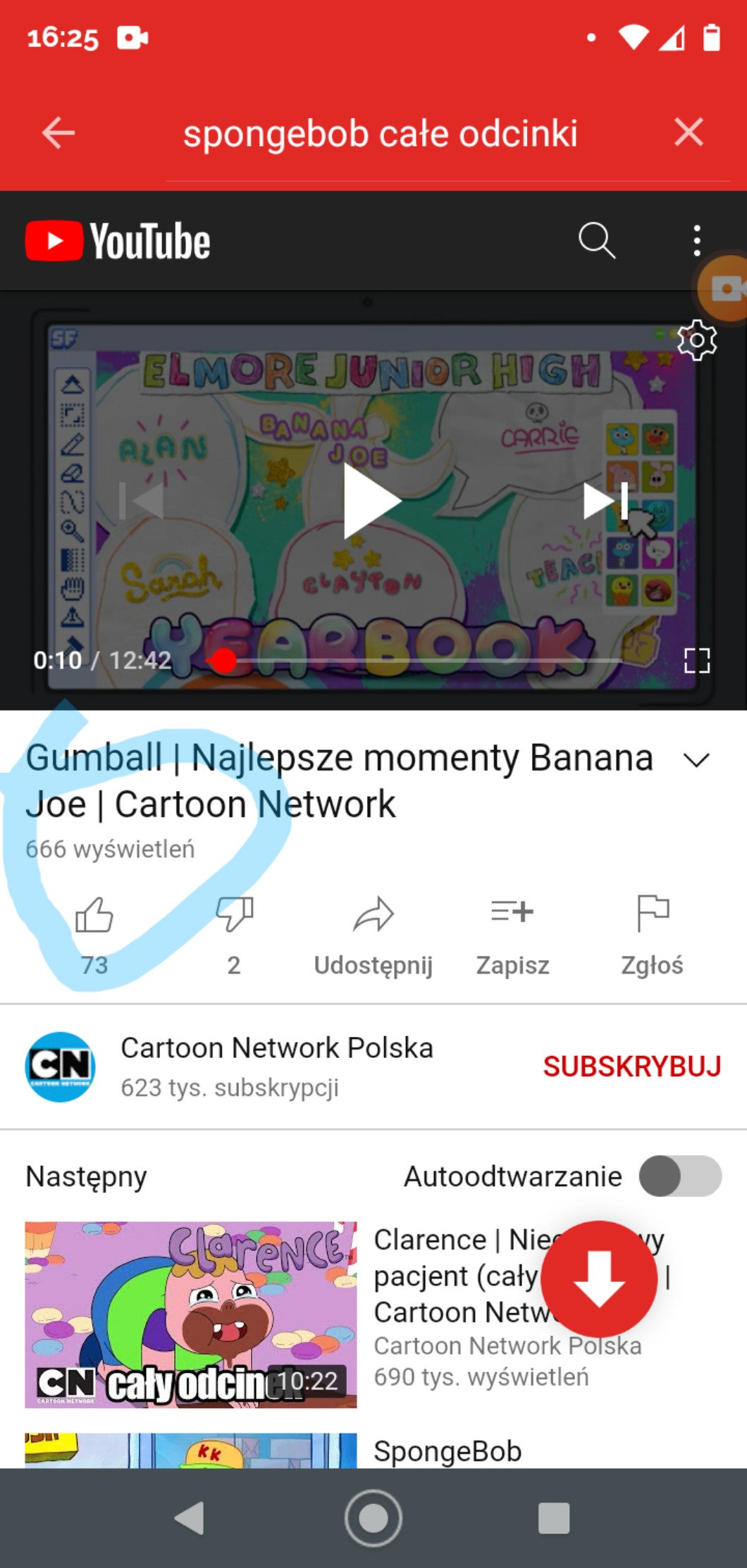Image resolution: width=747 pixels, height=1568 pixels.
Task: Toggle the Autoodtwarzanie switch
Action: [x=680, y=1176]
